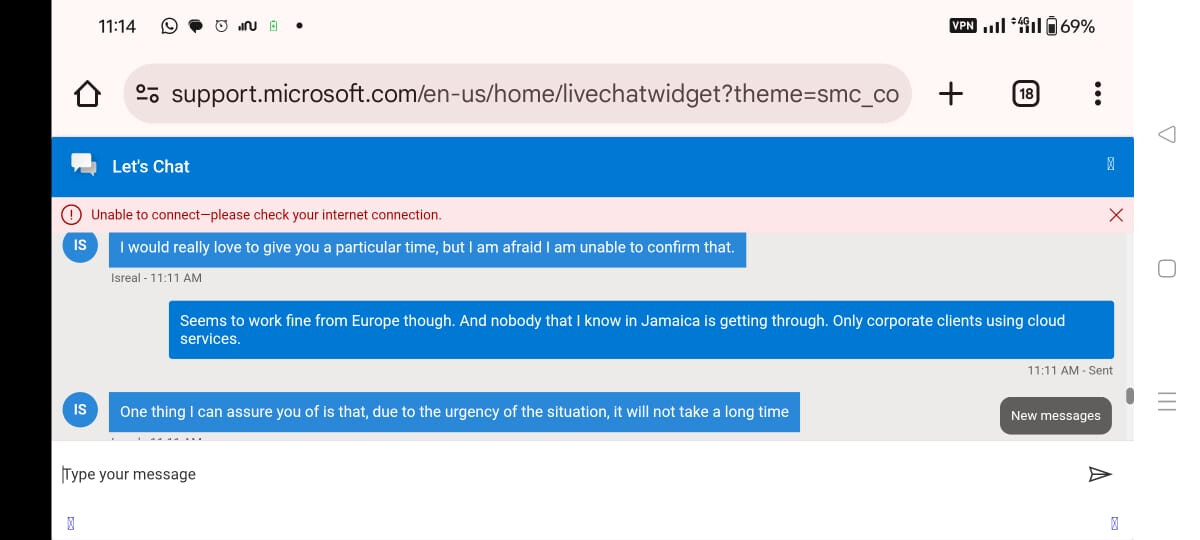The image size is (1200, 540).
Task: Click the small icon below message field, left
Action: (71, 522)
